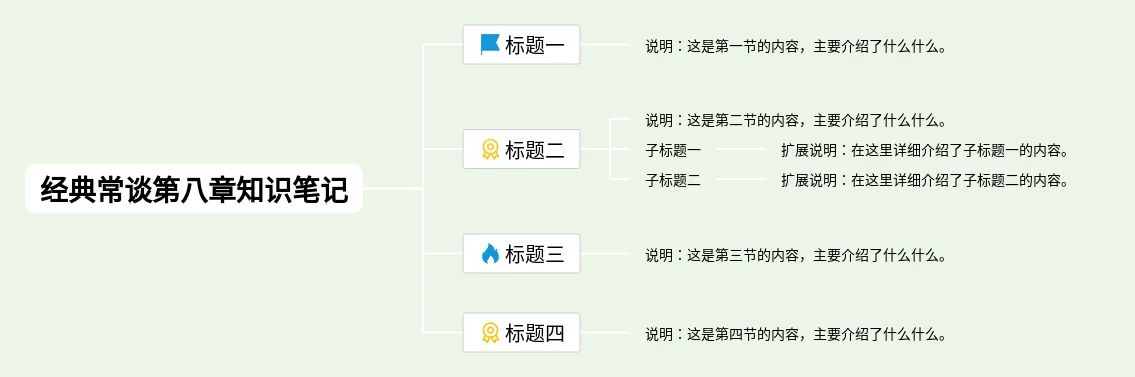Click the 第四节 description note
This screenshot has width=1135, height=377.
tap(796, 334)
